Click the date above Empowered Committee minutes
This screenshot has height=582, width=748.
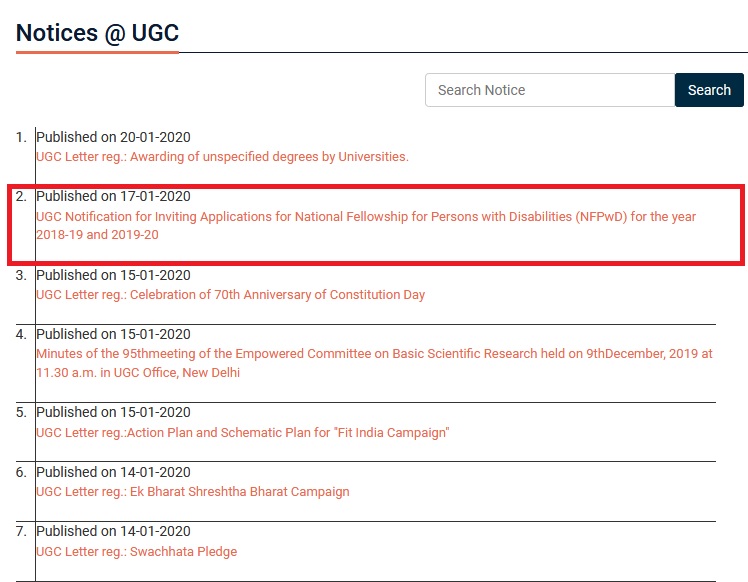pos(114,334)
